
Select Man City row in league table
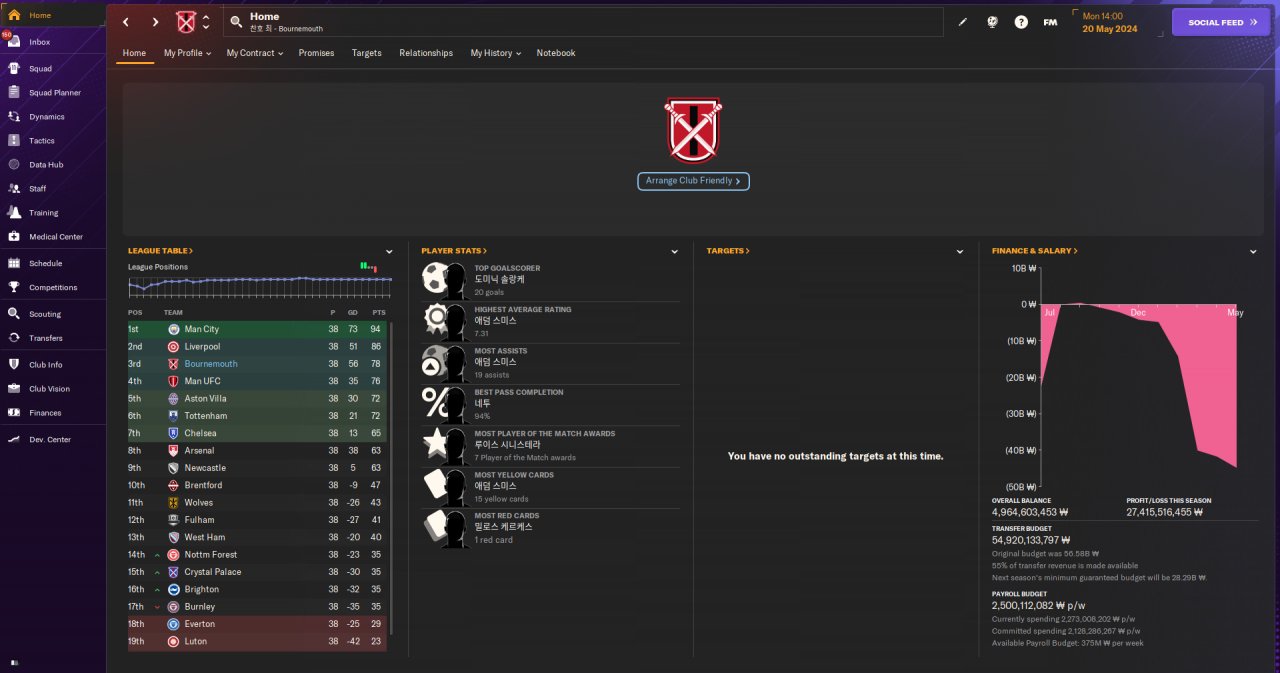[x=259, y=329]
